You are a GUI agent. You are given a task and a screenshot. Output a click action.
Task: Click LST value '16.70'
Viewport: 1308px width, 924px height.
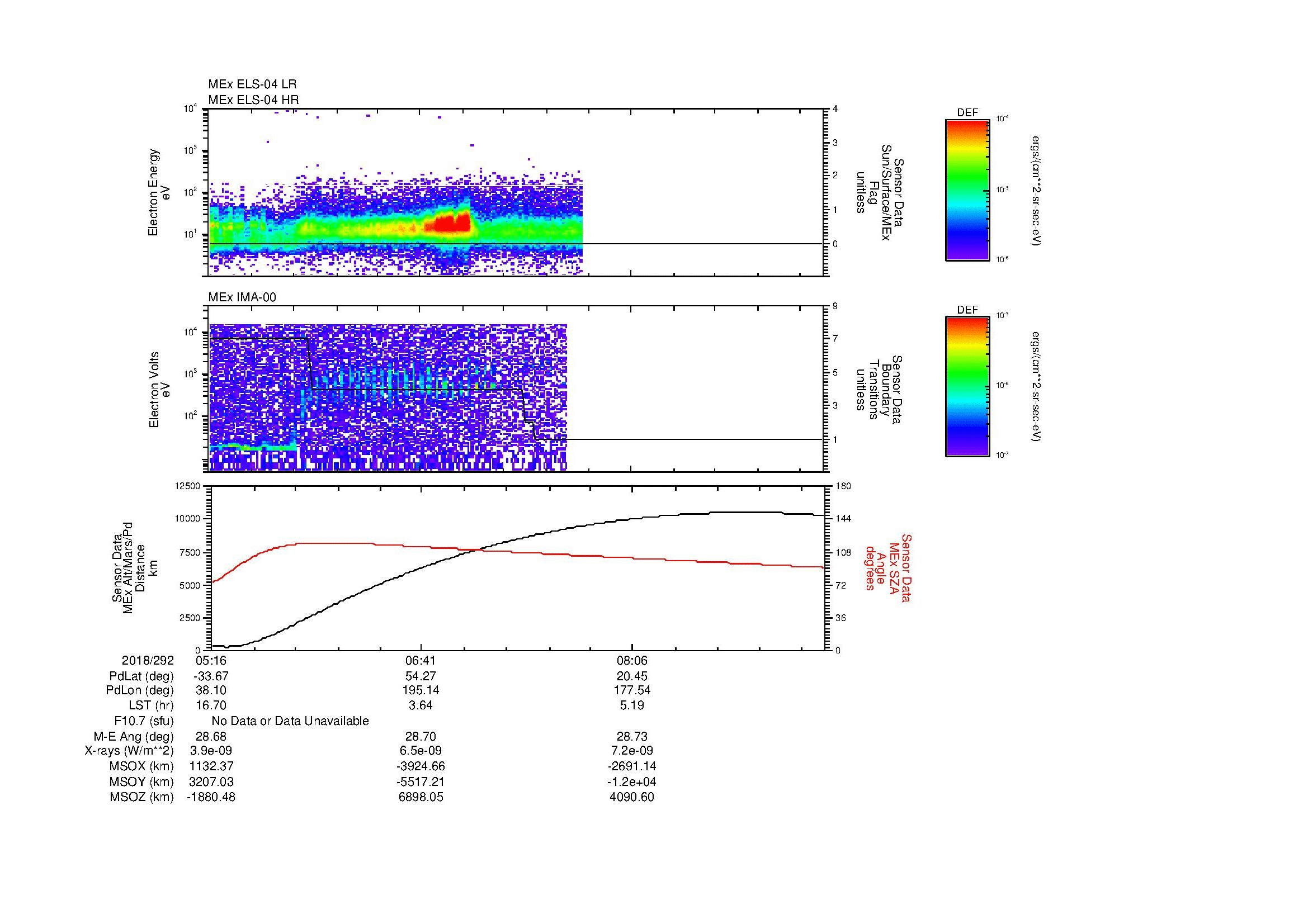click(x=211, y=705)
